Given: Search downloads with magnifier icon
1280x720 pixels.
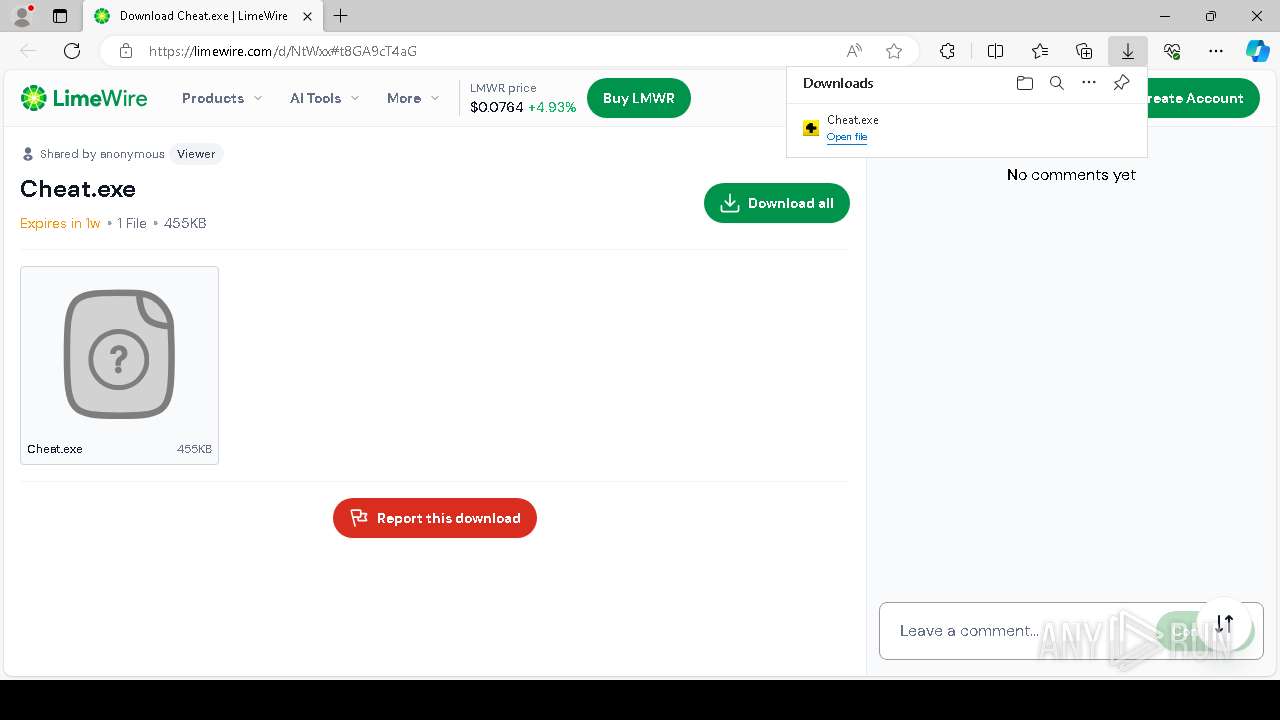Looking at the screenshot, I should tap(1056, 83).
